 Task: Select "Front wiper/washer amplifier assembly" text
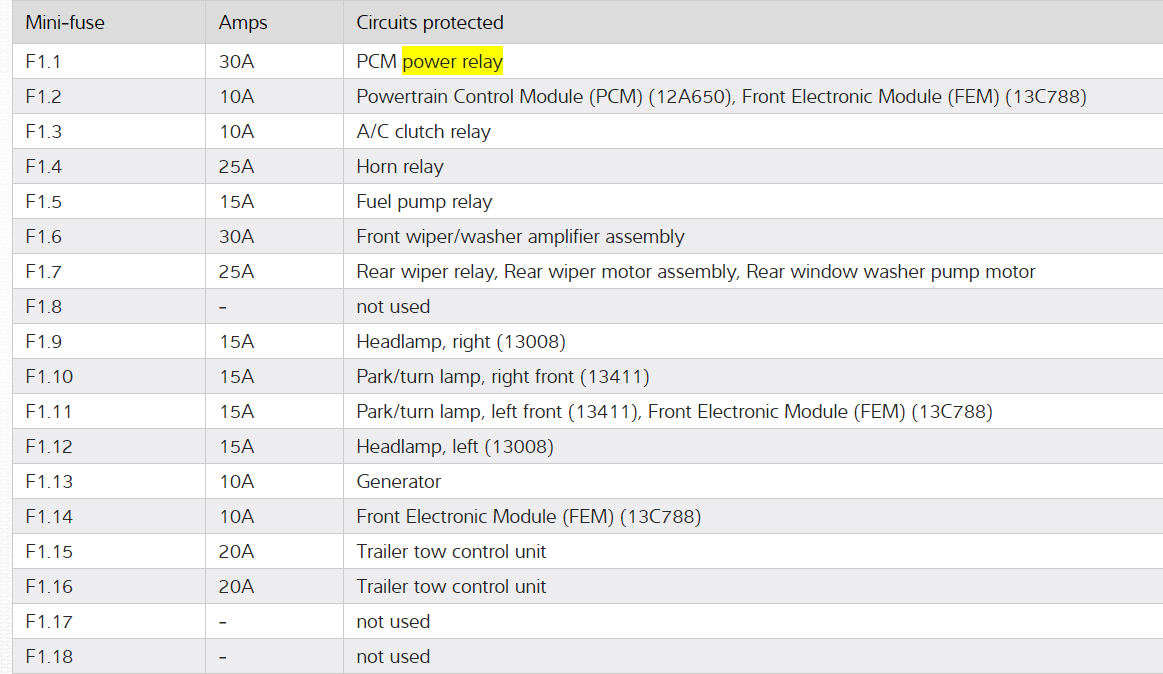[520, 237]
